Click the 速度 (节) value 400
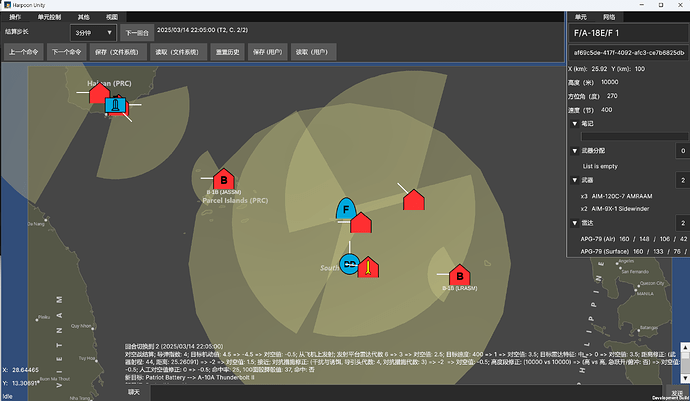The image size is (690, 401). (606, 110)
